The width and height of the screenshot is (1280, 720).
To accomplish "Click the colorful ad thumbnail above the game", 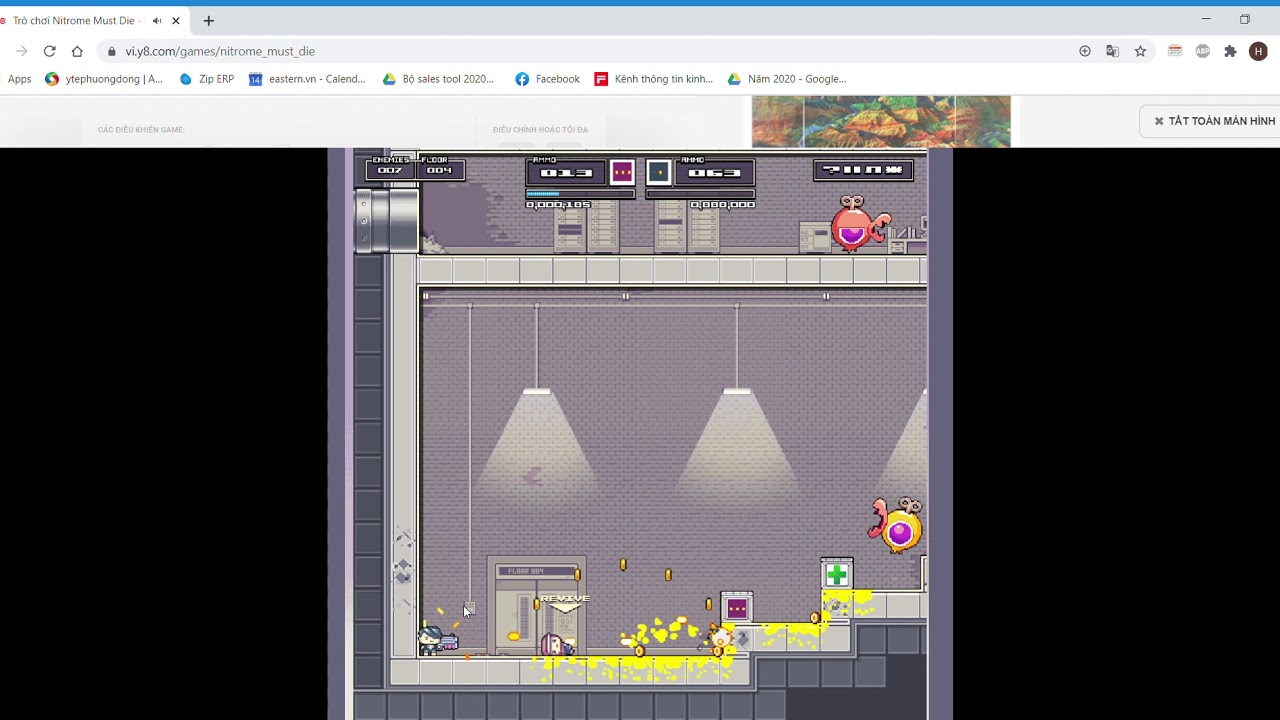I will click(881, 121).
